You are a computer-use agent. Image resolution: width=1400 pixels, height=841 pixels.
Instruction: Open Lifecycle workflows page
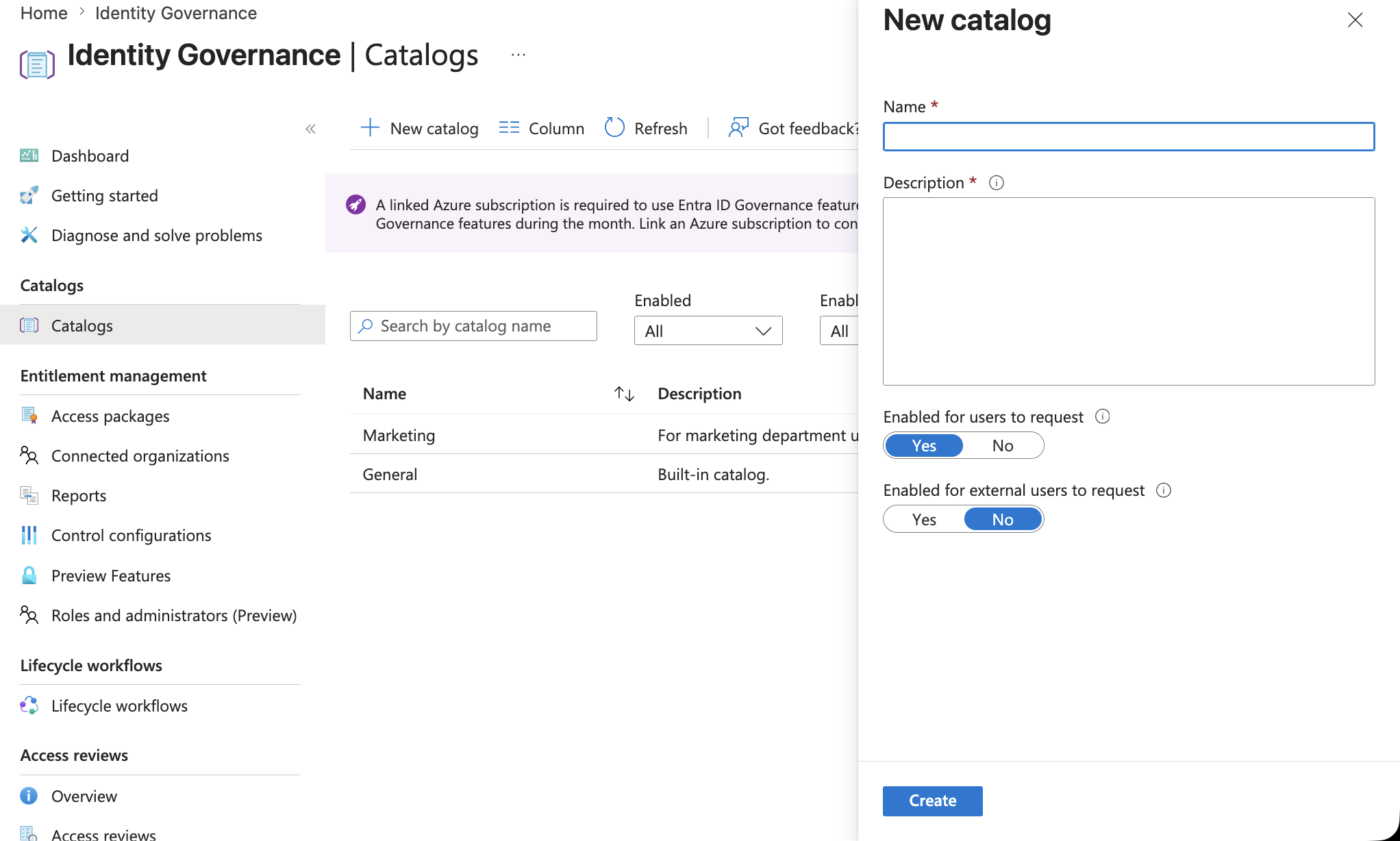point(119,705)
